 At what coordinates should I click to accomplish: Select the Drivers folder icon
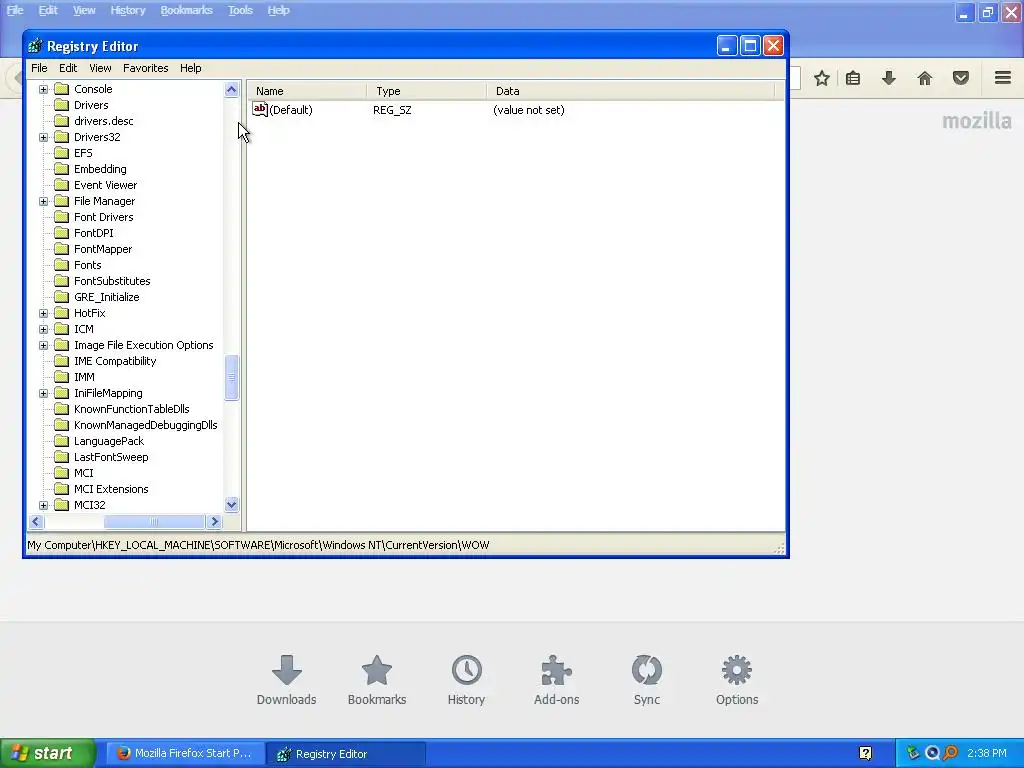[61, 105]
